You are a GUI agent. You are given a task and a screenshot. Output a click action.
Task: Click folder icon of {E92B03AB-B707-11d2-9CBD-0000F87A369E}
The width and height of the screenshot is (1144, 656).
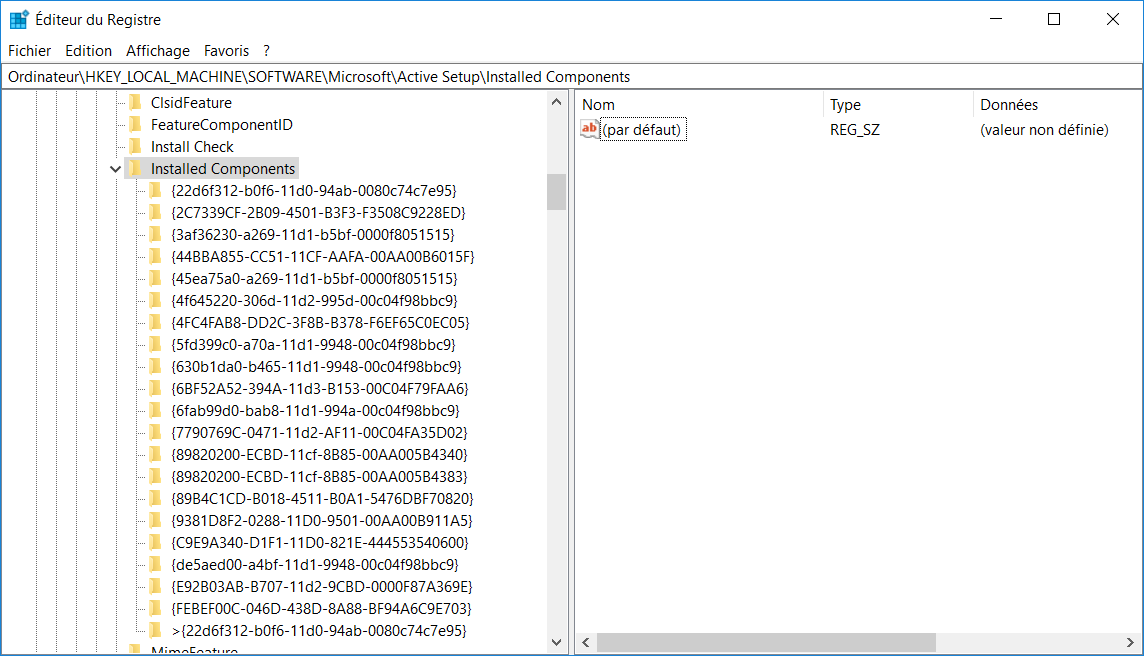coord(155,586)
